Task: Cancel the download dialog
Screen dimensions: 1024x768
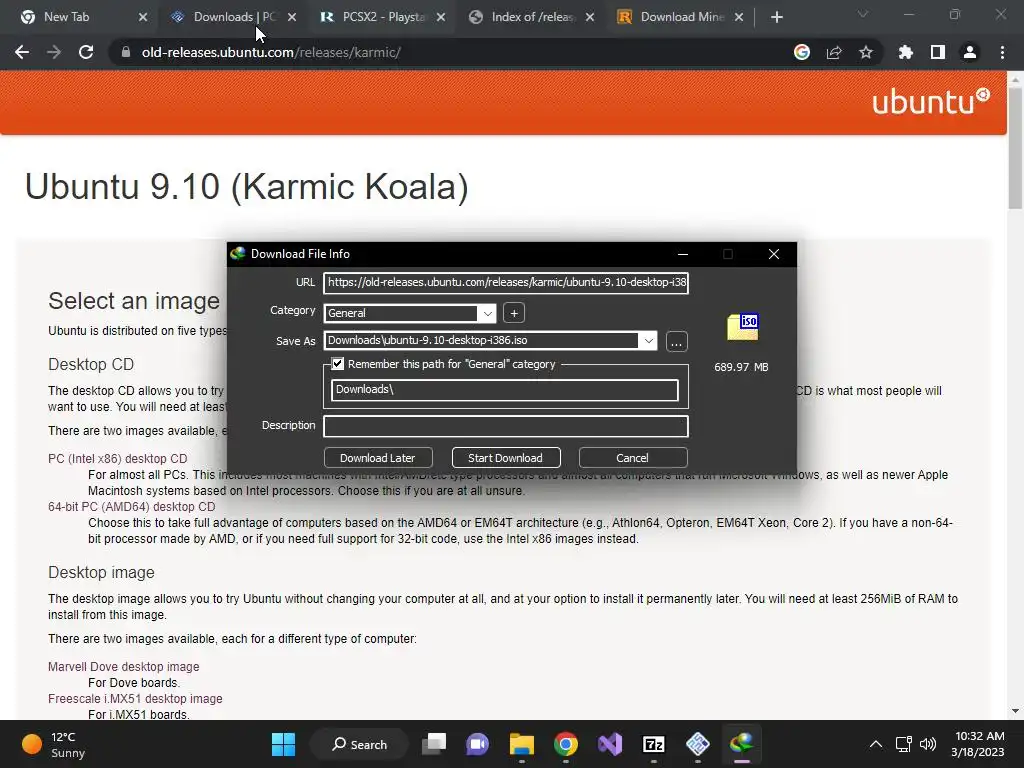Action: (632, 458)
